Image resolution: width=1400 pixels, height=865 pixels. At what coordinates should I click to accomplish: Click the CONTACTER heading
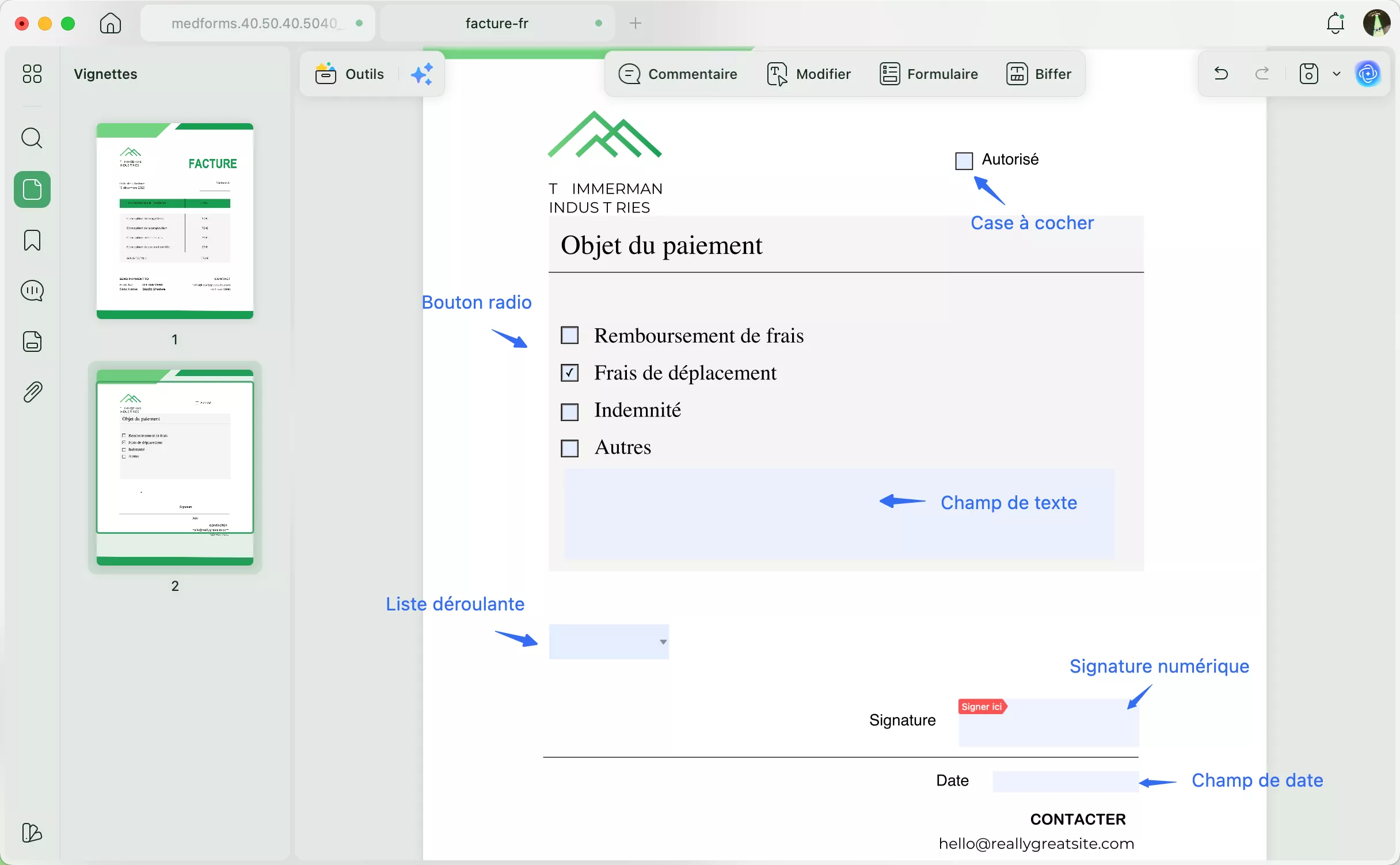1078,819
